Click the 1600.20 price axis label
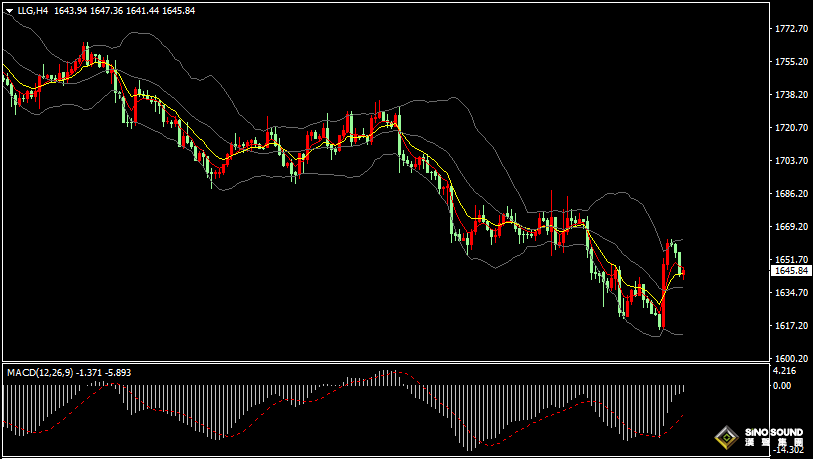The width and height of the screenshot is (813, 459). 791,358
